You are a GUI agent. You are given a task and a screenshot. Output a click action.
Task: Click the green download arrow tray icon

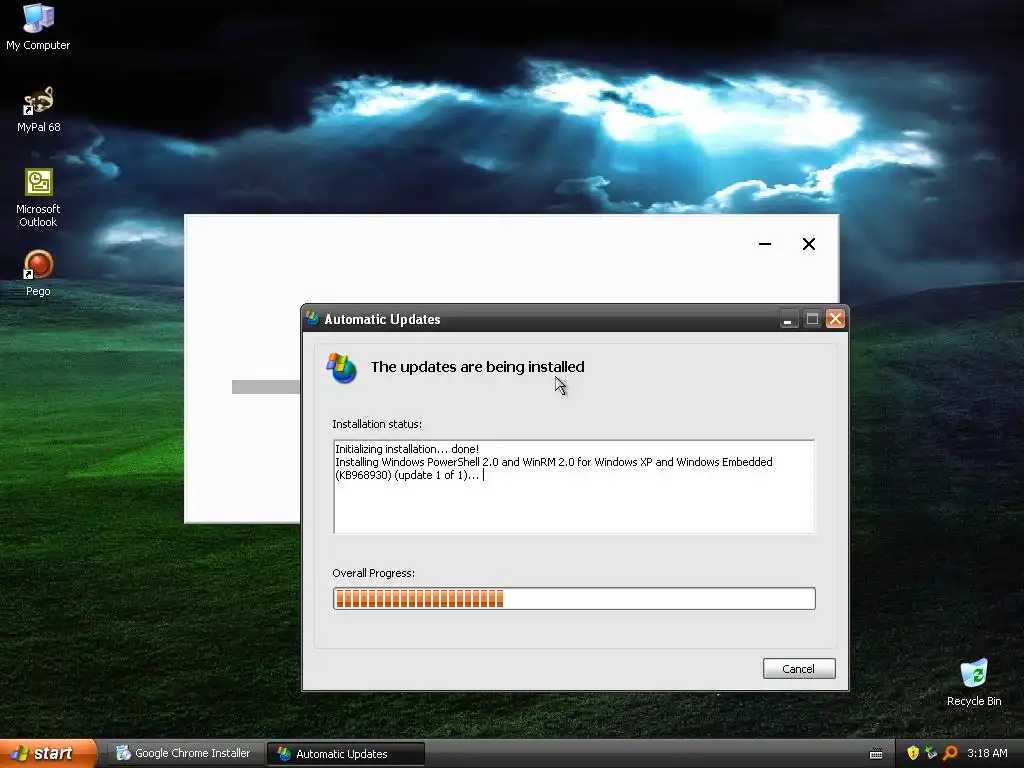(x=931, y=753)
